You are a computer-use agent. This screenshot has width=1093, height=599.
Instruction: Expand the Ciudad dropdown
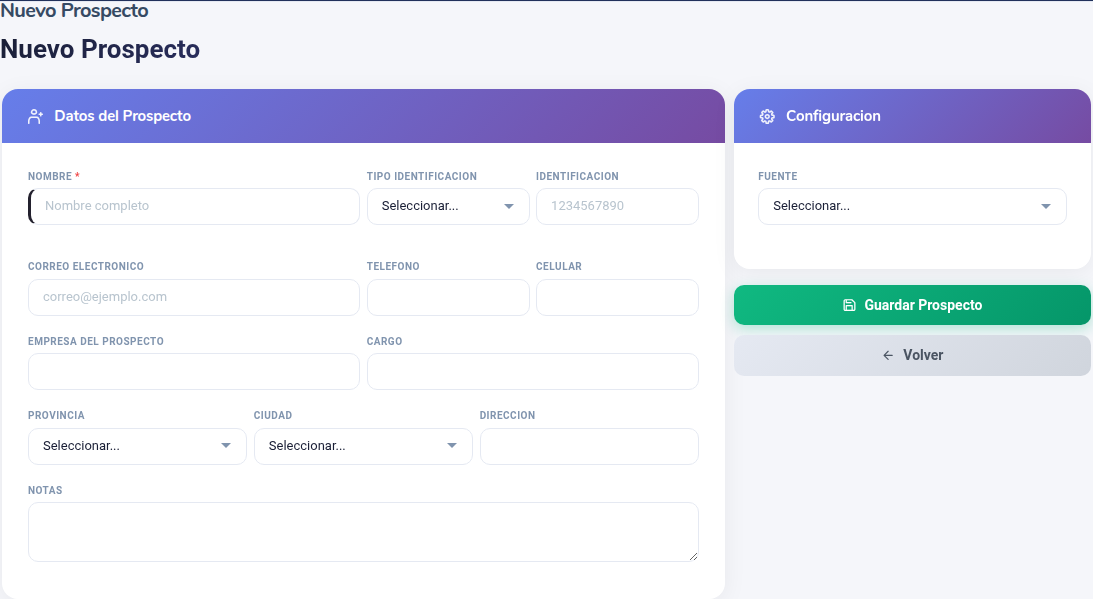point(363,446)
